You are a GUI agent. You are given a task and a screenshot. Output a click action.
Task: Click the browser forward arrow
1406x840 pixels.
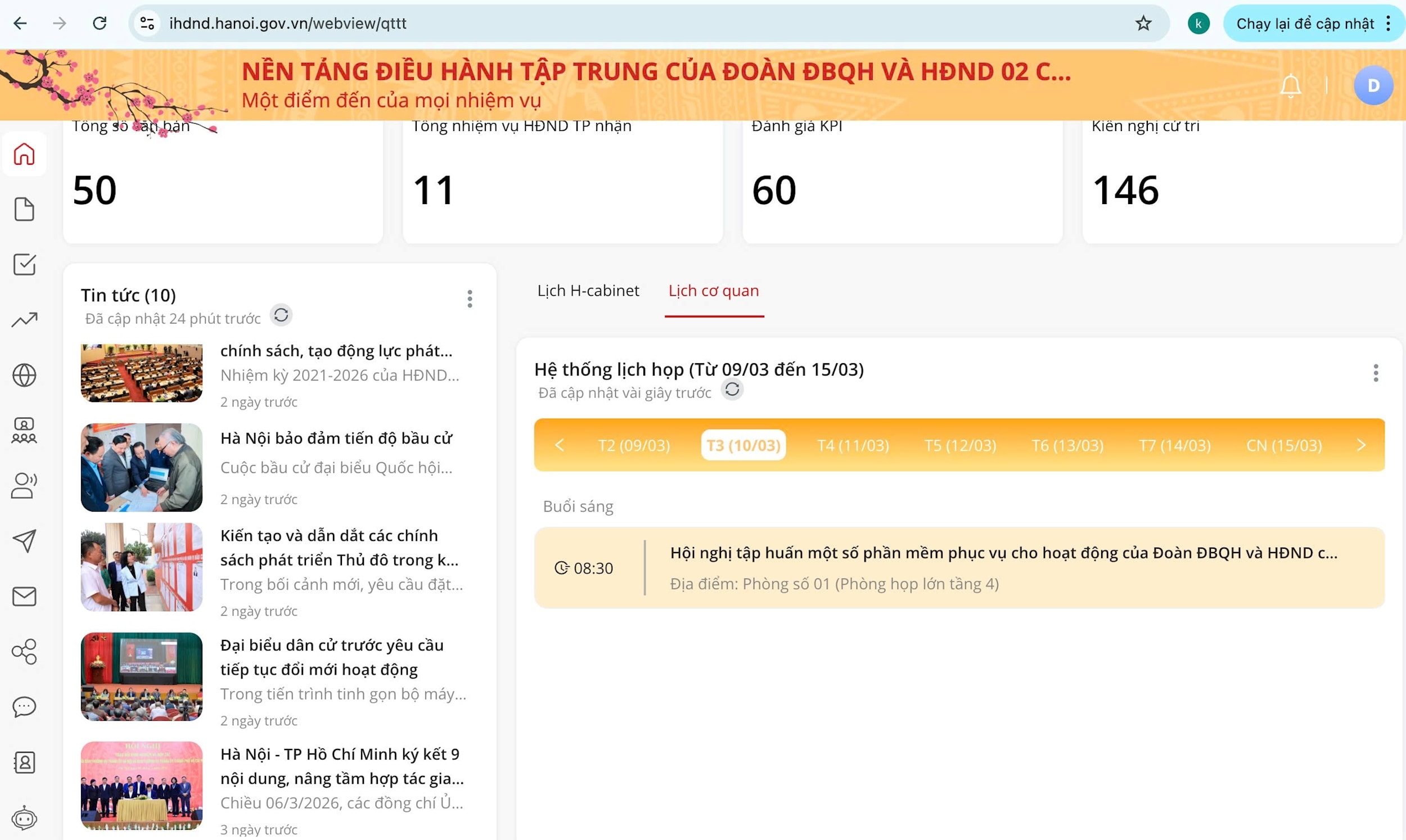coord(60,23)
